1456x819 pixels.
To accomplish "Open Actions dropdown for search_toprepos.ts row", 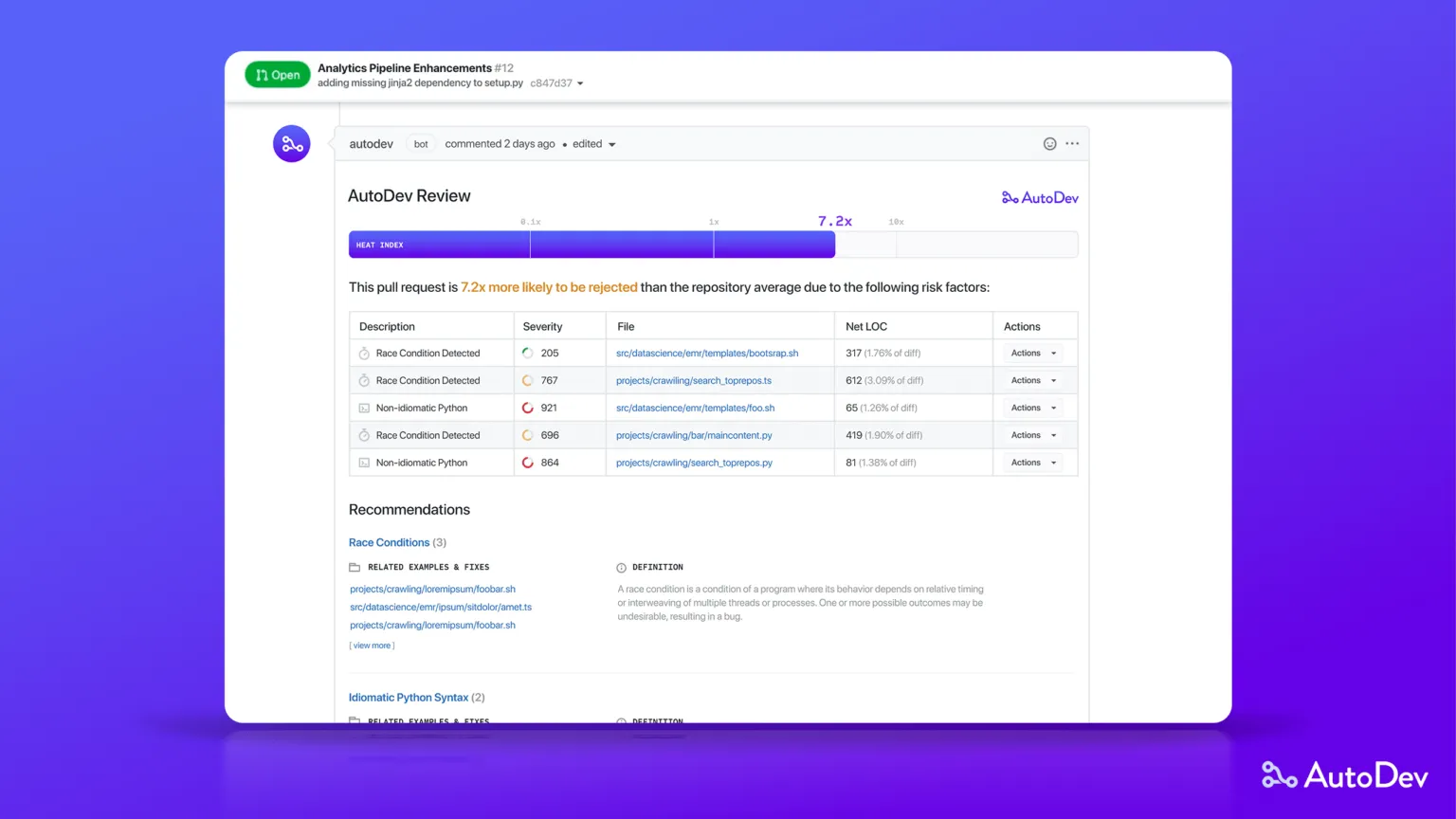I will coord(1033,380).
